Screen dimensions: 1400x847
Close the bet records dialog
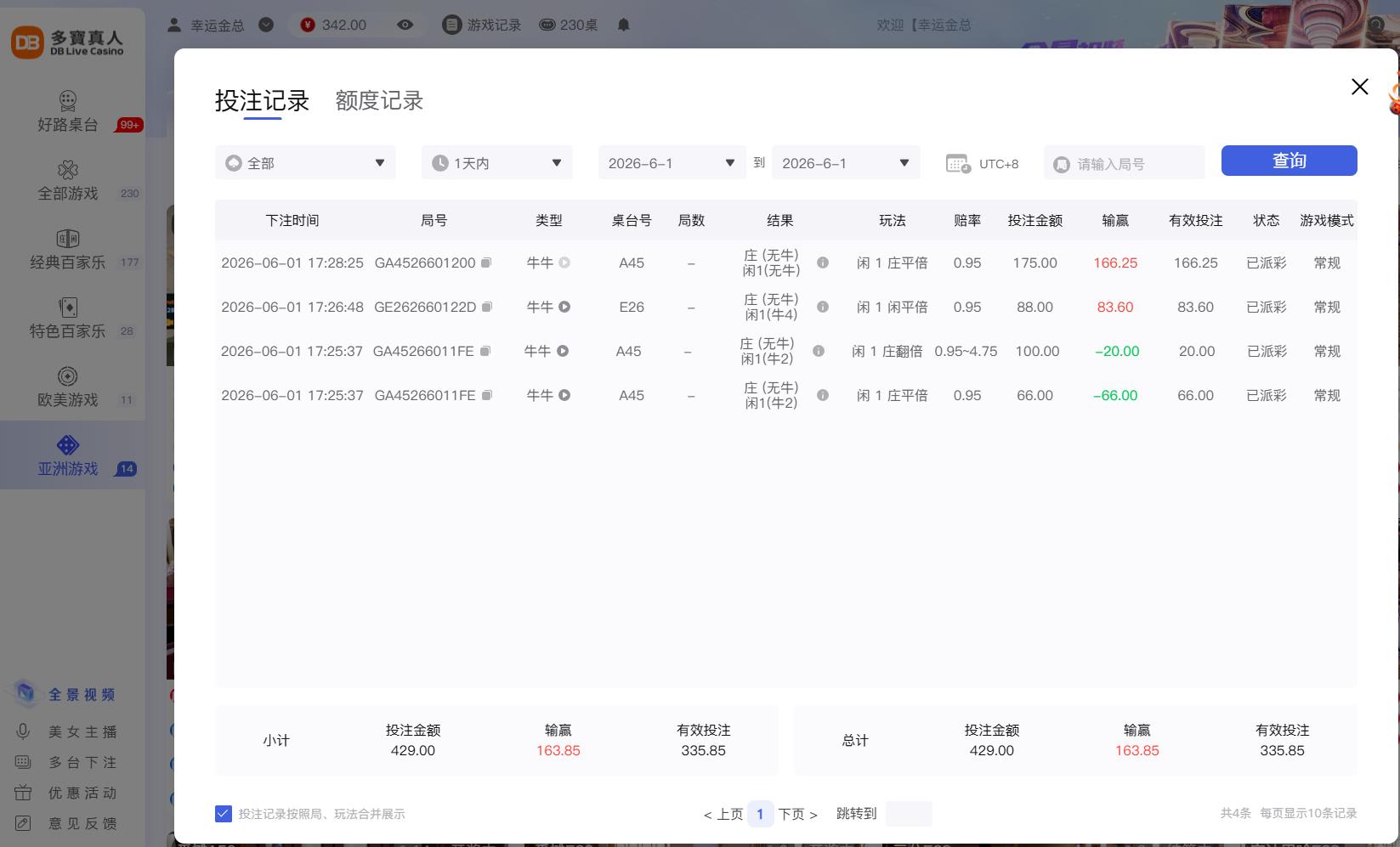pos(1360,87)
